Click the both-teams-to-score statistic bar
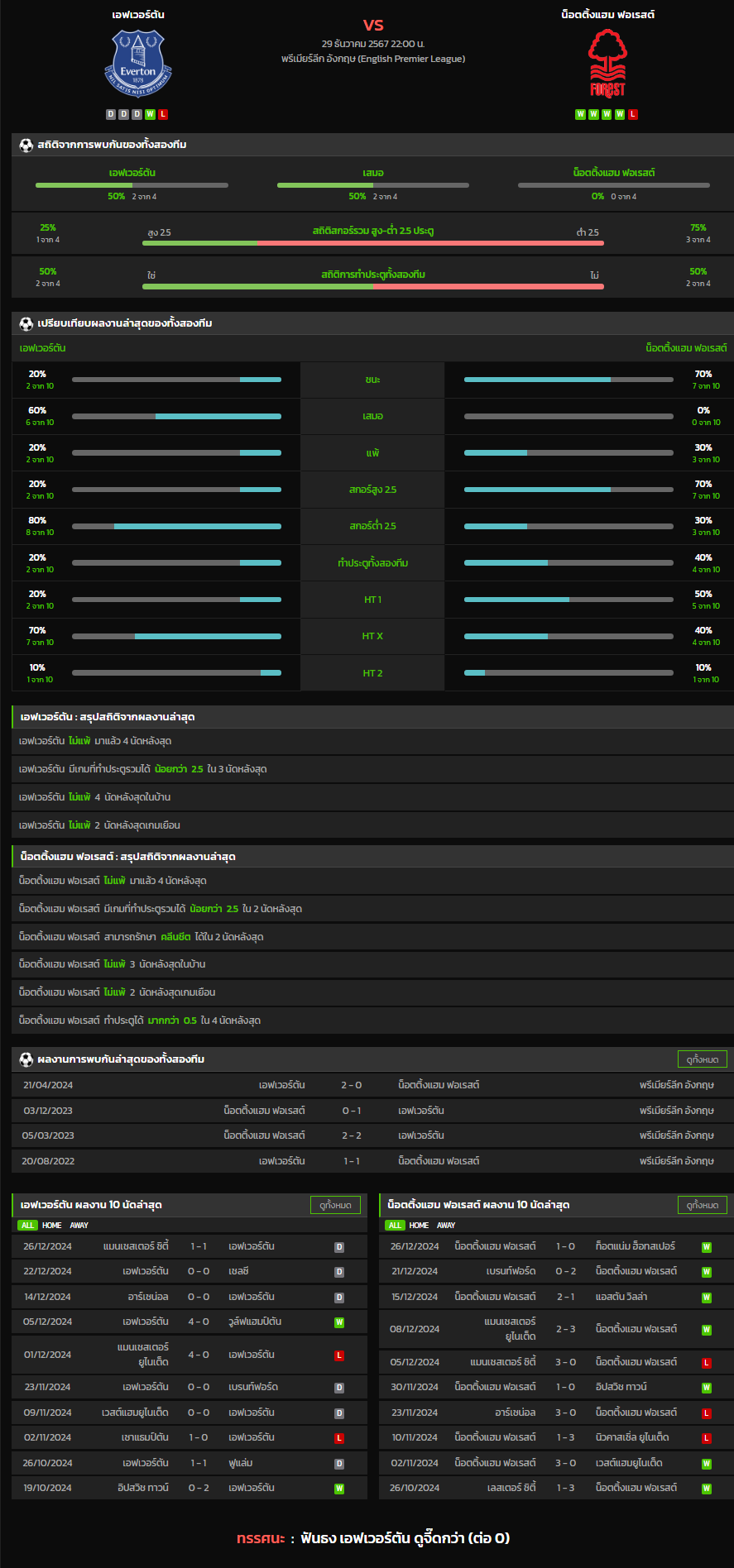The height and width of the screenshot is (1568, 734). (x=373, y=287)
